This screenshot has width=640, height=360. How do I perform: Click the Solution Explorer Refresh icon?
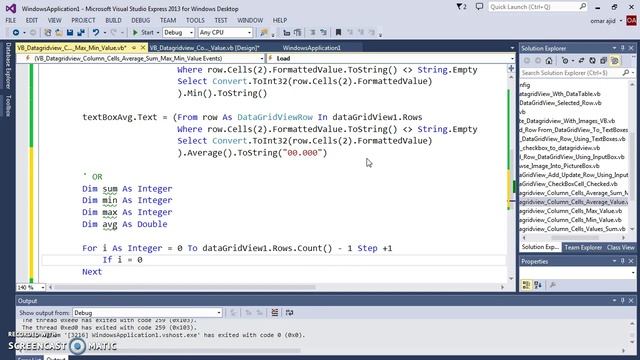coord(592,61)
